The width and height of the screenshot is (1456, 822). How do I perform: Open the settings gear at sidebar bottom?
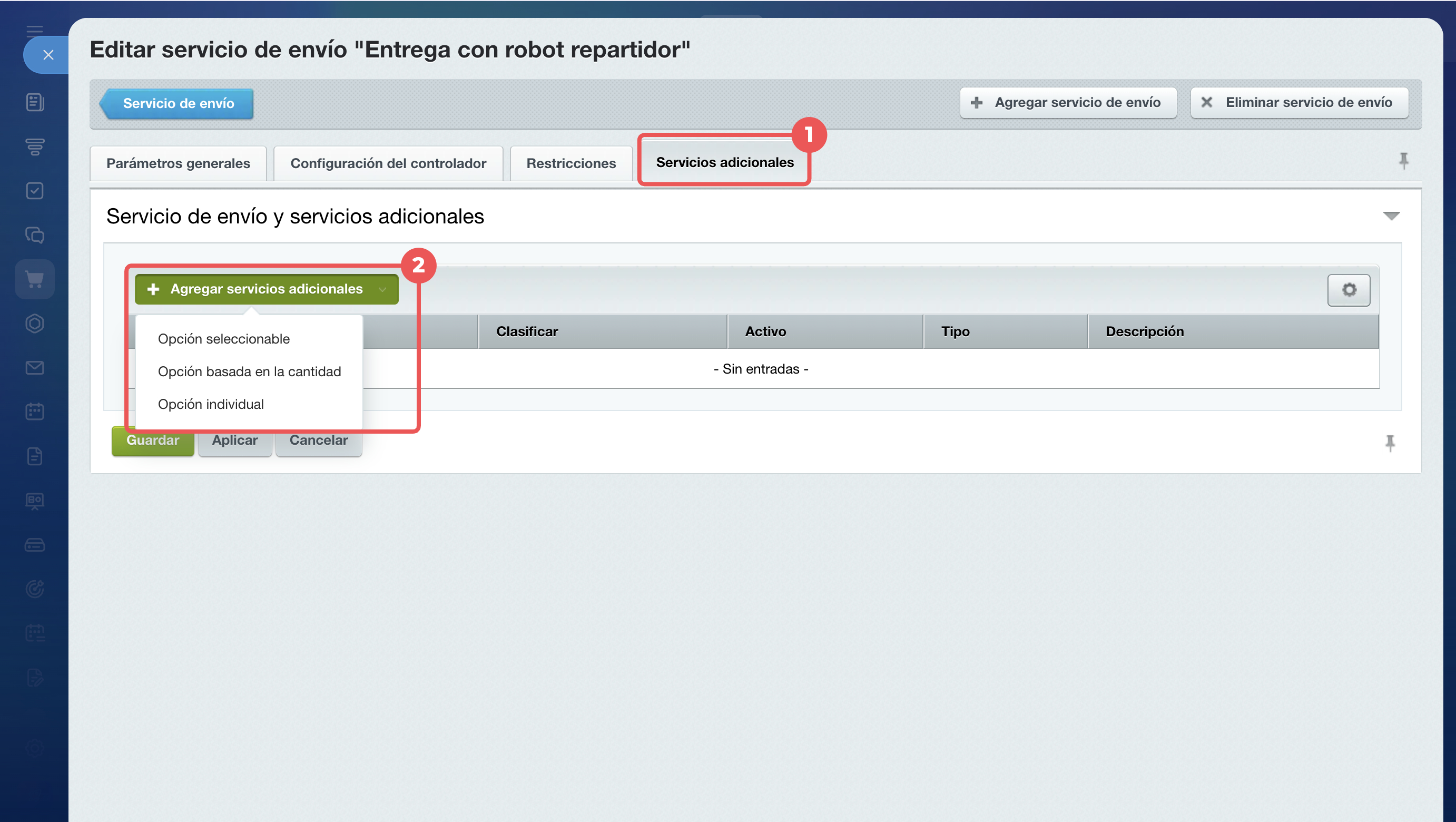(35, 748)
